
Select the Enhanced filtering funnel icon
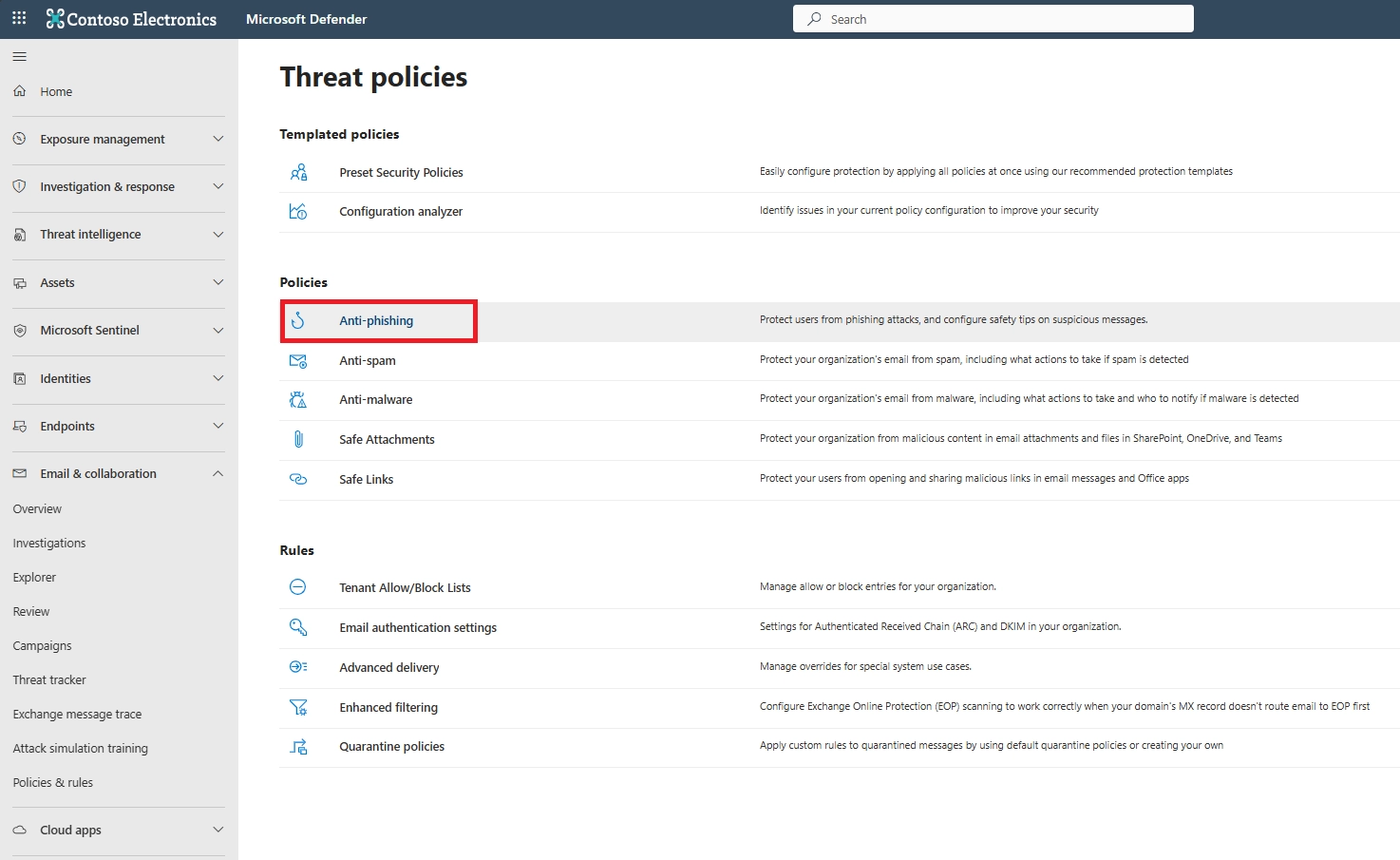(x=299, y=707)
